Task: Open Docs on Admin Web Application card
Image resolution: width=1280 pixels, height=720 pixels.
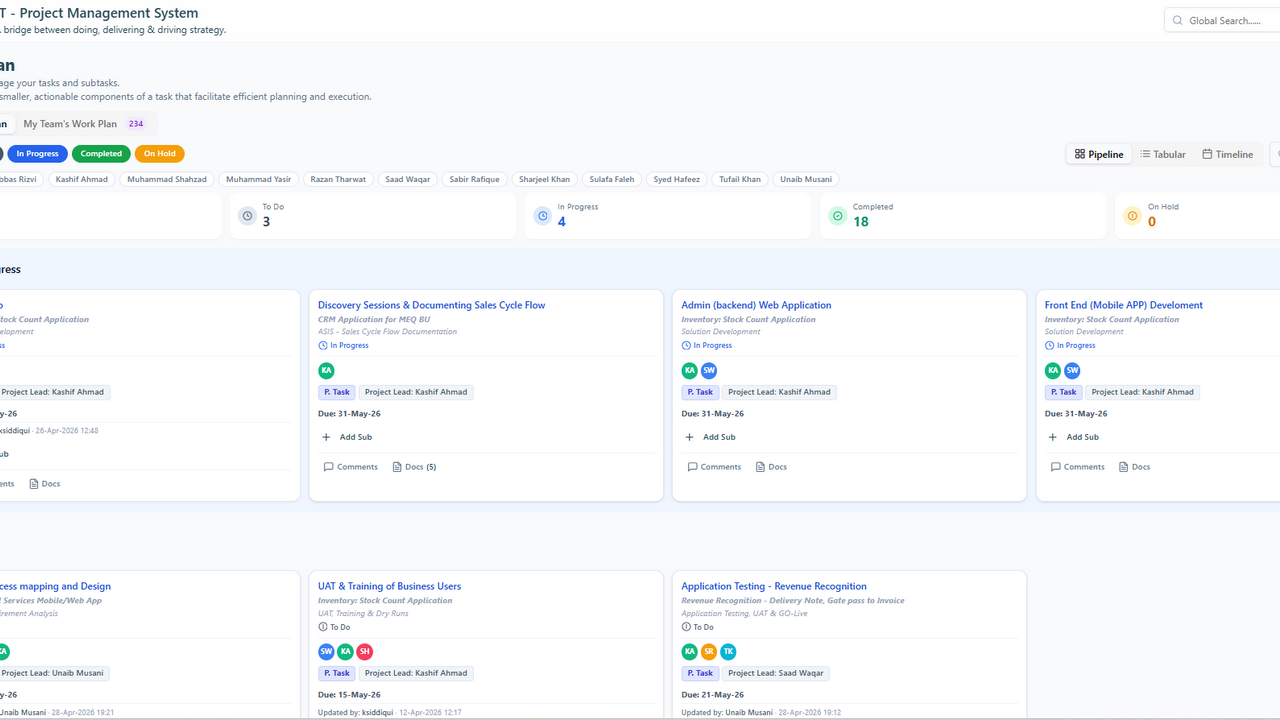Action: pyautogui.click(x=771, y=467)
